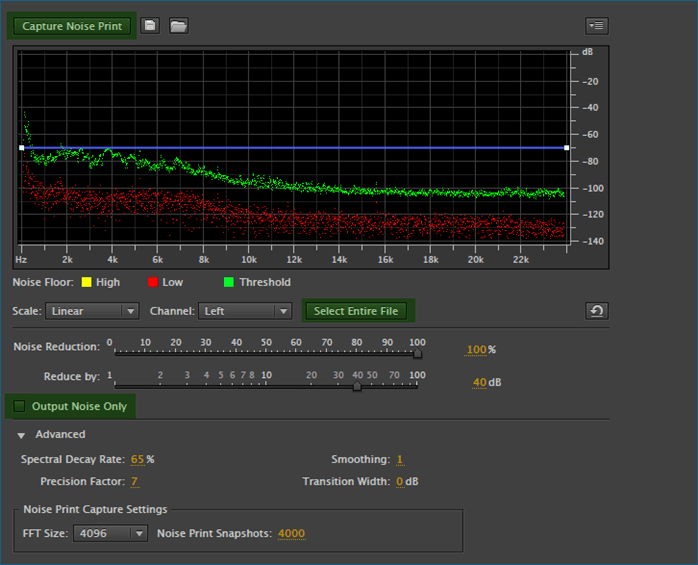The height and width of the screenshot is (565, 698).
Task: Click the right blue curve control point
Action: [x=567, y=148]
